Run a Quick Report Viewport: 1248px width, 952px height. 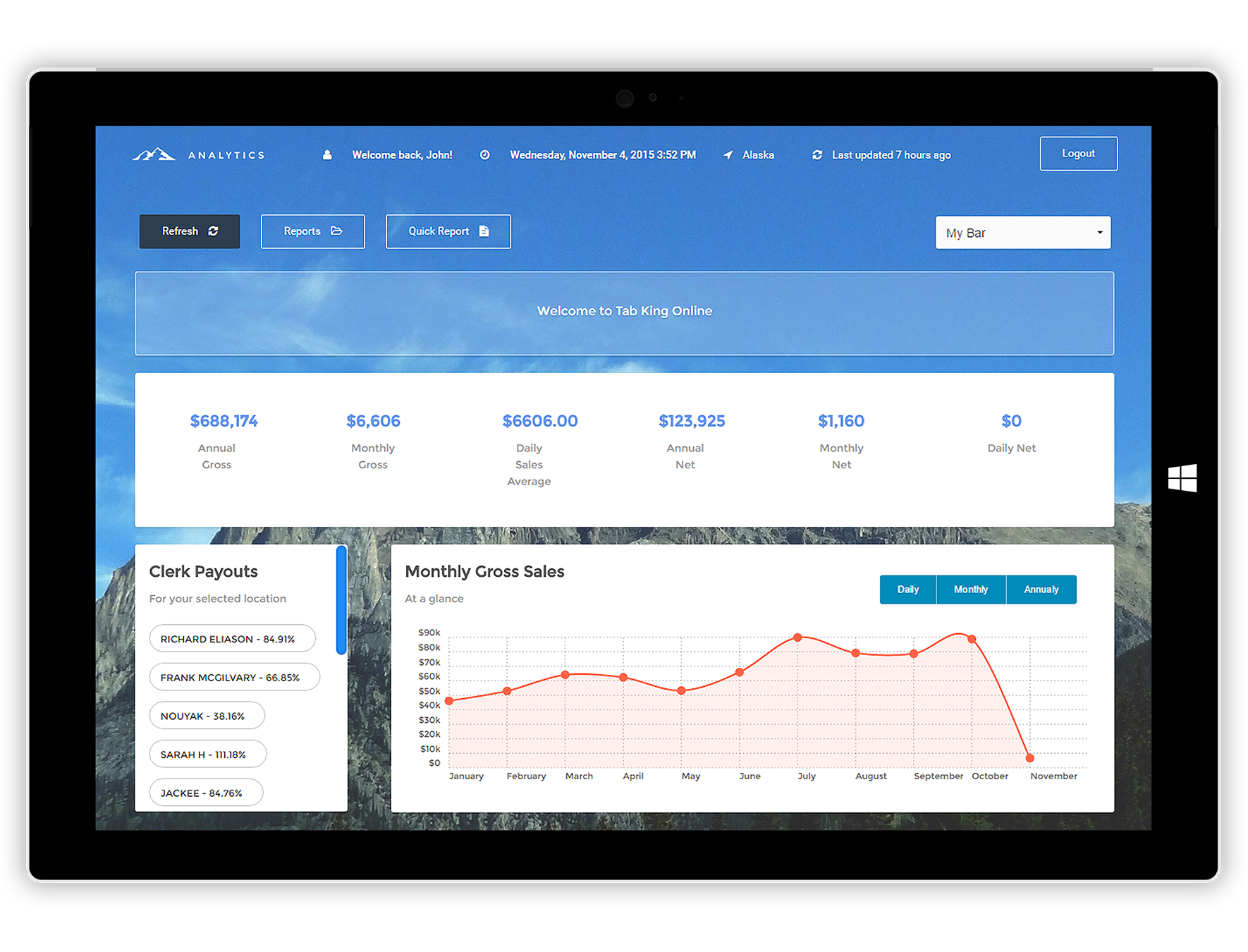pyautogui.click(x=448, y=231)
